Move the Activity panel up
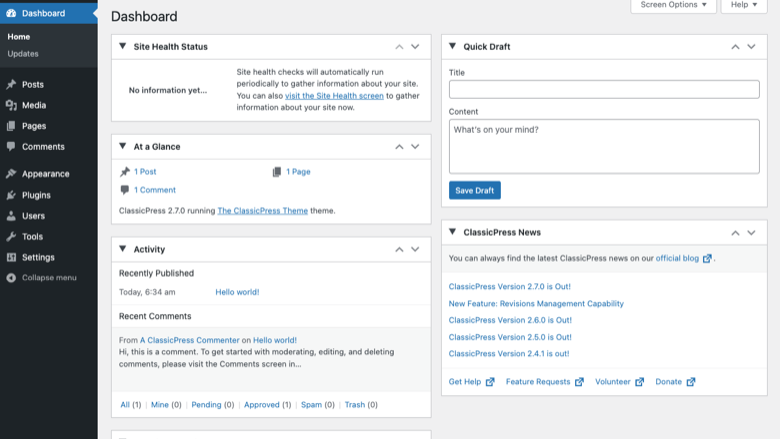The height and width of the screenshot is (439, 780). point(399,250)
